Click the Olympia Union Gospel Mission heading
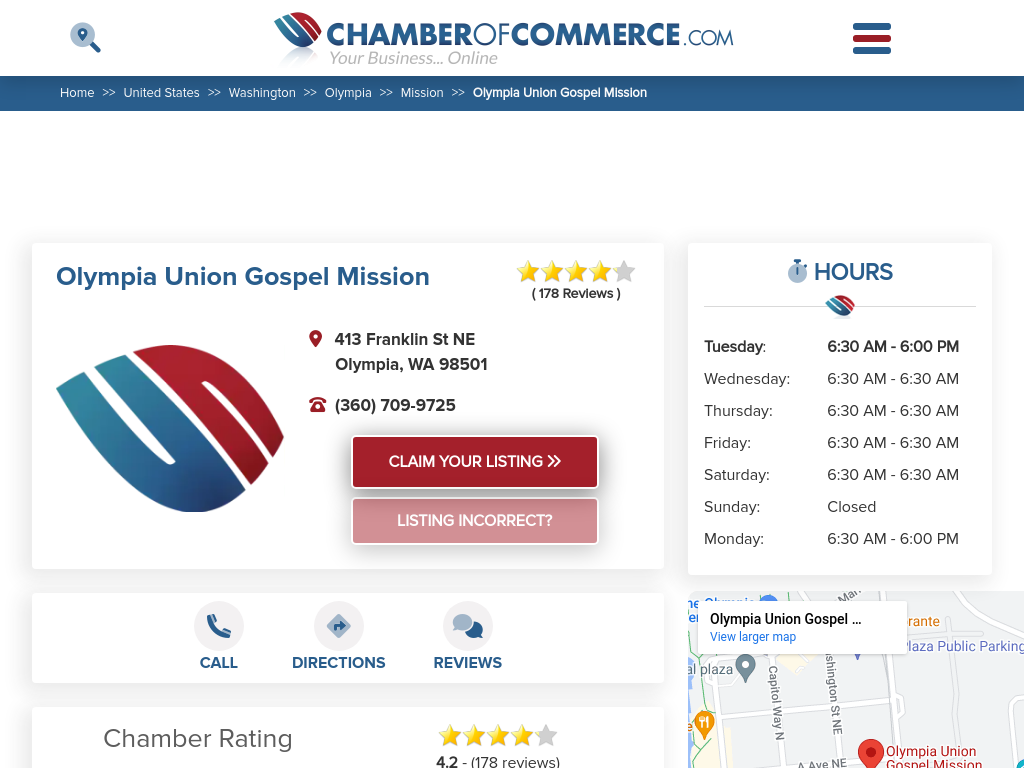Image resolution: width=1024 pixels, height=768 pixels. [243, 276]
